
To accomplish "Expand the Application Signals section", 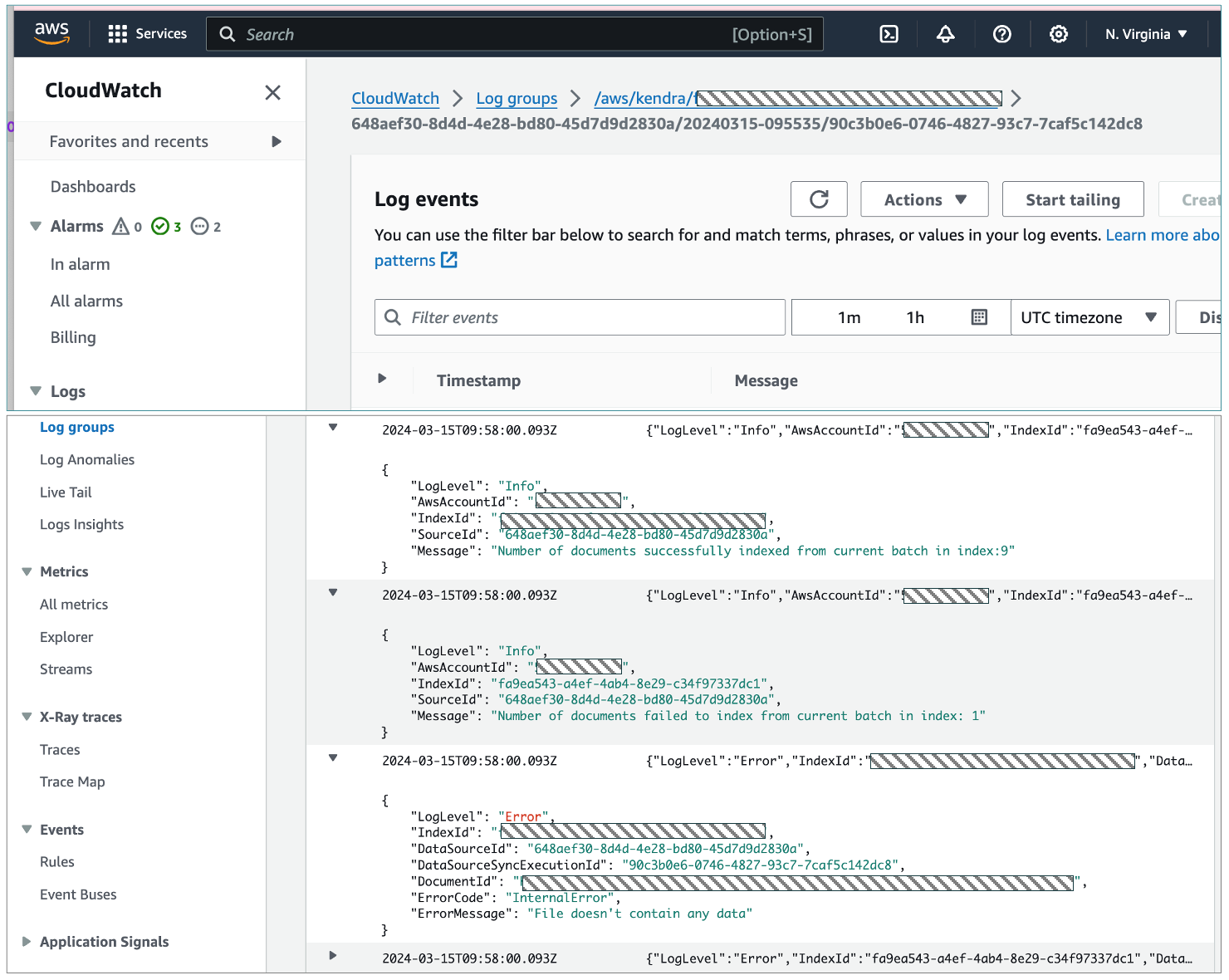I will click(27, 941).
